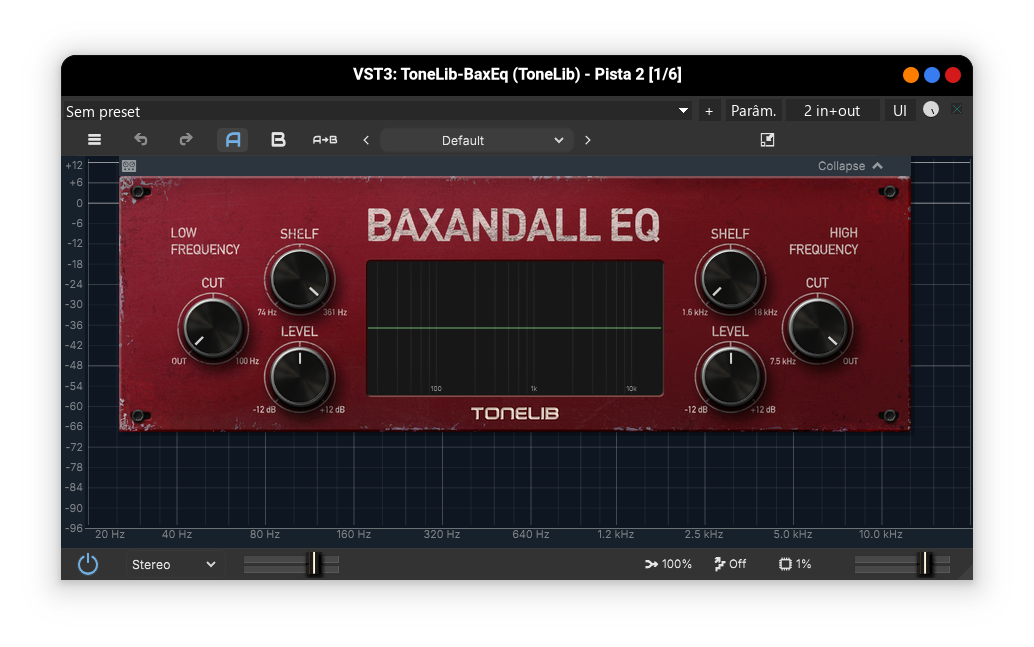Screen dimensions: 1034x647
Task: Expand the Sem preset dropdown
Action: click(x=683, y=111)
